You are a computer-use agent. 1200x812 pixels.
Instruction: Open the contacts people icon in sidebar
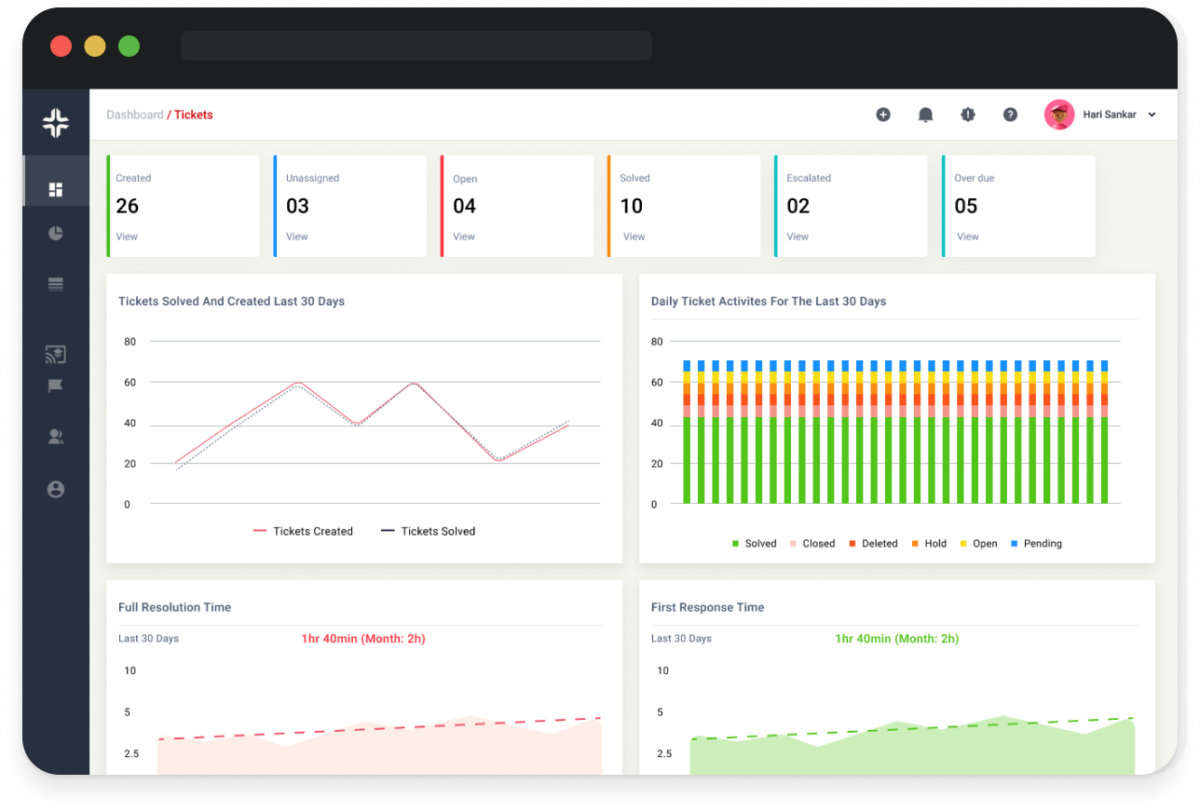coord(56,436)
